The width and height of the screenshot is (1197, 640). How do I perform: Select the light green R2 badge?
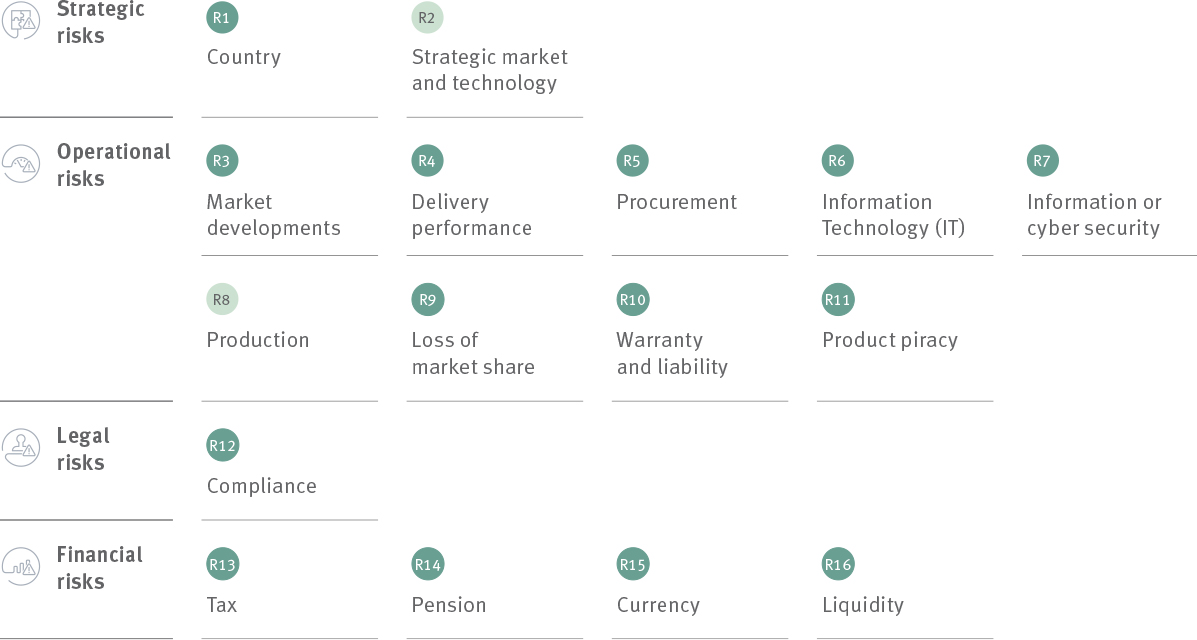pyautogui.click(x=427, y=17)
